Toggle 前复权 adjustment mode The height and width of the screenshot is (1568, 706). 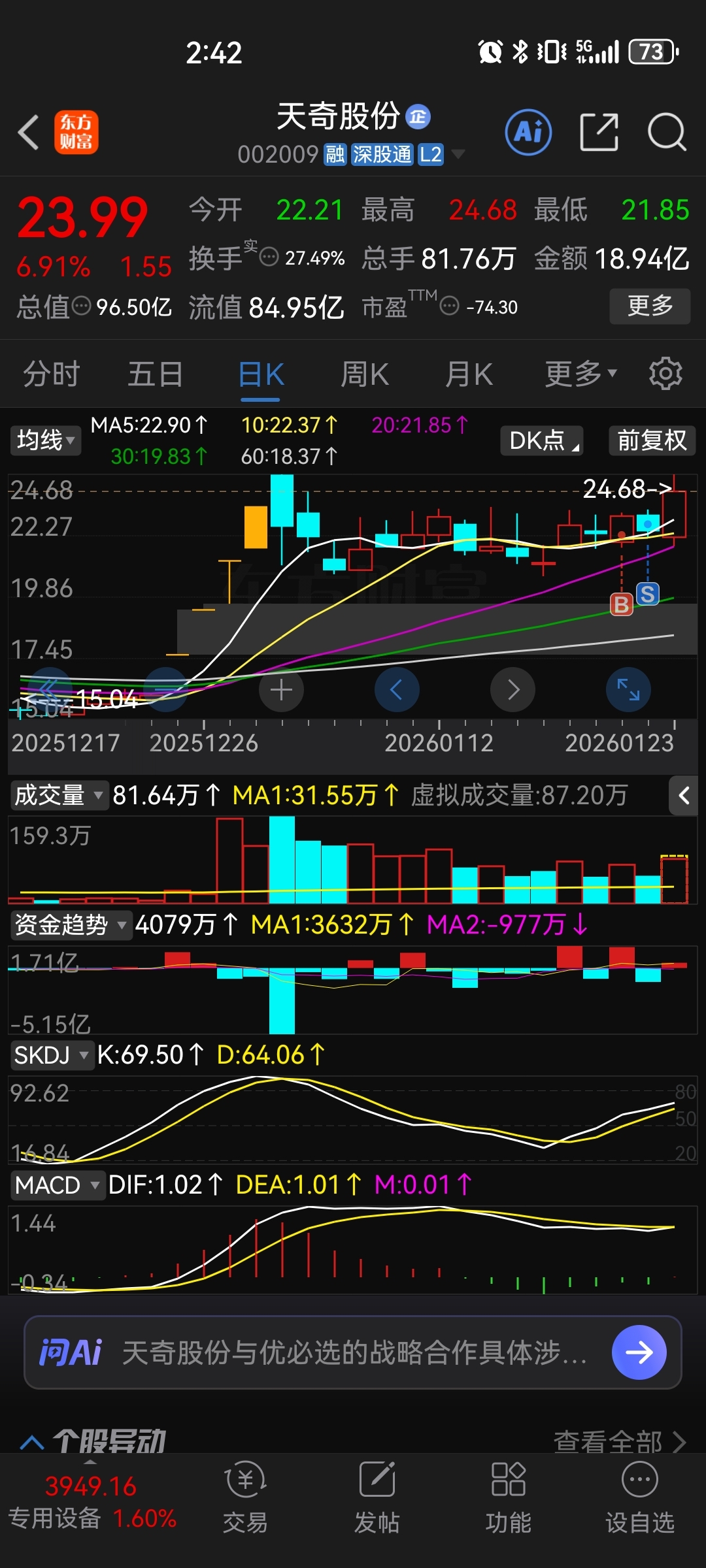coord(652,440)
